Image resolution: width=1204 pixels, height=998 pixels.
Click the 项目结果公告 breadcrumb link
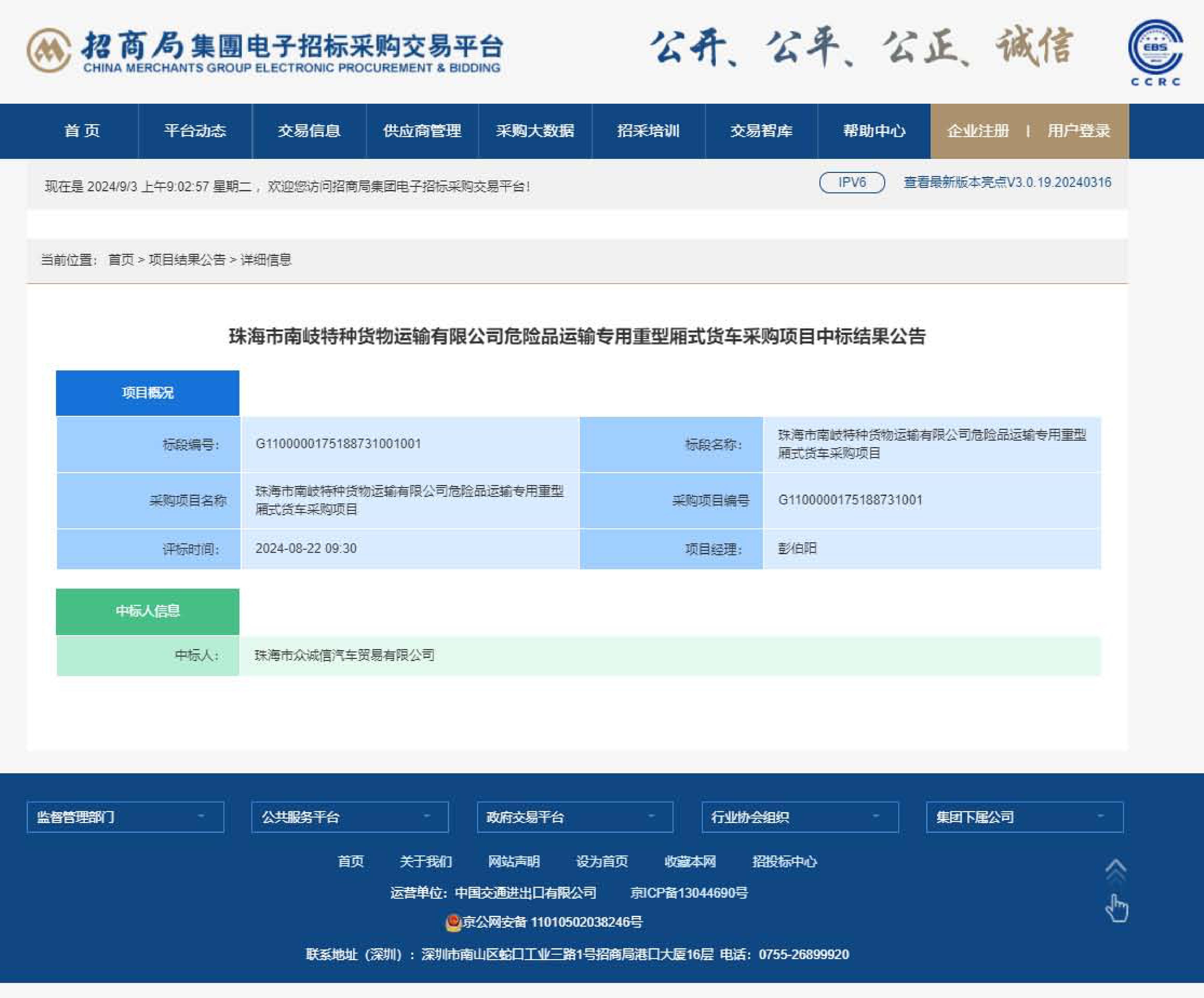[187, 260]
